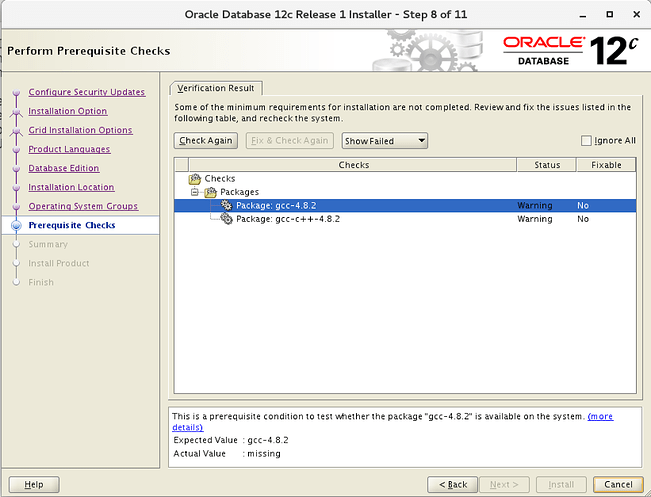The width and height of the screenshot is (651, 497).
Task: Close the installer window
Action: (636, 15)
